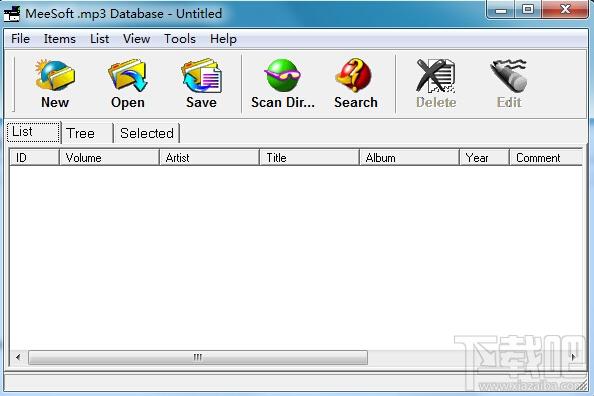This screenshot has height=396, width=594.
Task: Sort by the Comment column header
Action: pyautogui.click(x=546, y=157)
